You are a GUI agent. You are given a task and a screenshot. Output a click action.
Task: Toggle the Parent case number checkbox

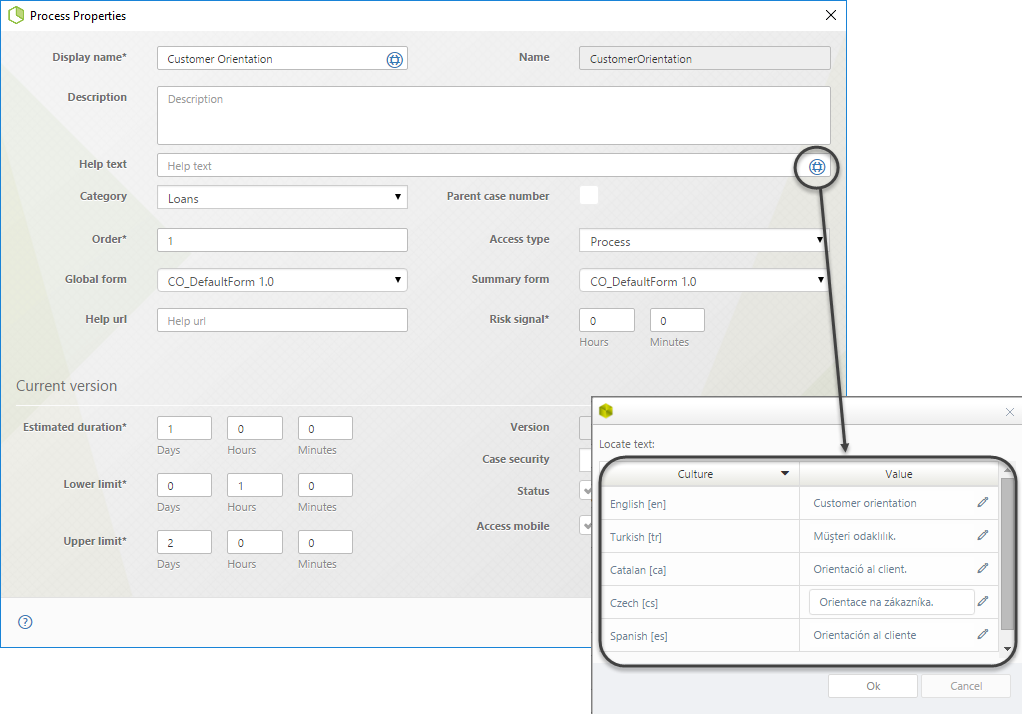[x=589, y=195]
